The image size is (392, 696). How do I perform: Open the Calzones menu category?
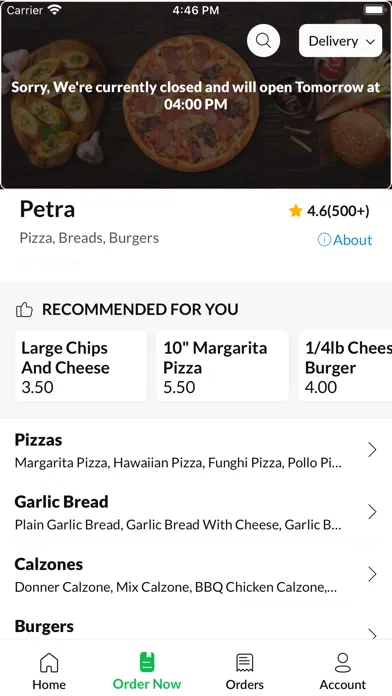coord(196,574)
